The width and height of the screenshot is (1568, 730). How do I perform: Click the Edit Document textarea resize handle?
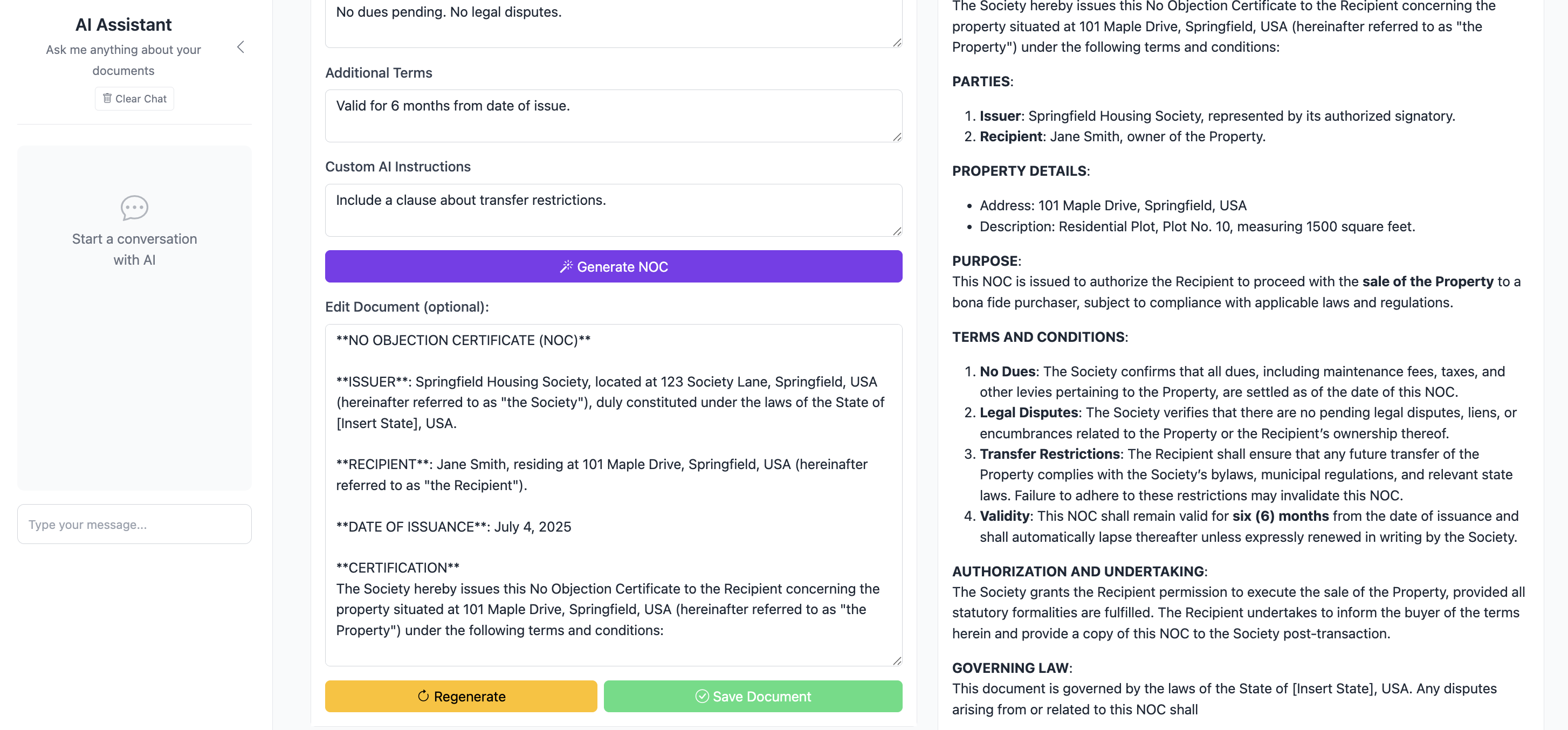(x=897, y=660)
